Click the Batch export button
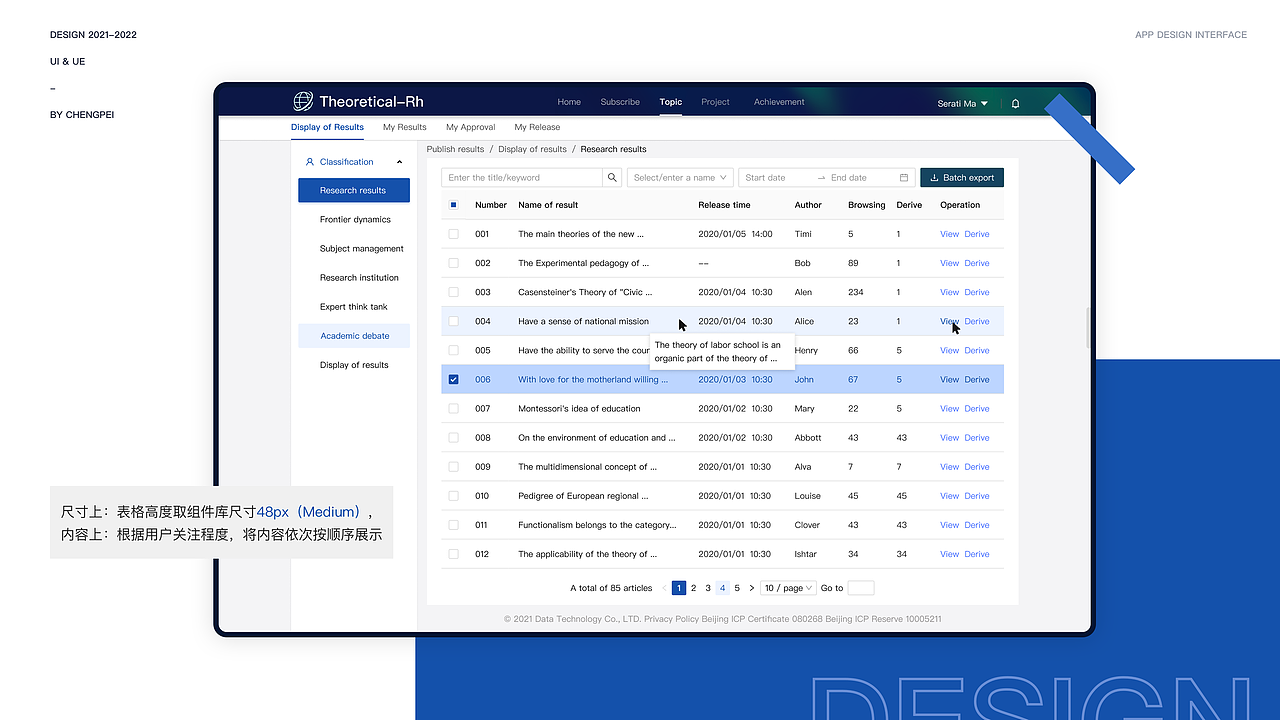Viewport: 1280px width, 720px height. 962,177
